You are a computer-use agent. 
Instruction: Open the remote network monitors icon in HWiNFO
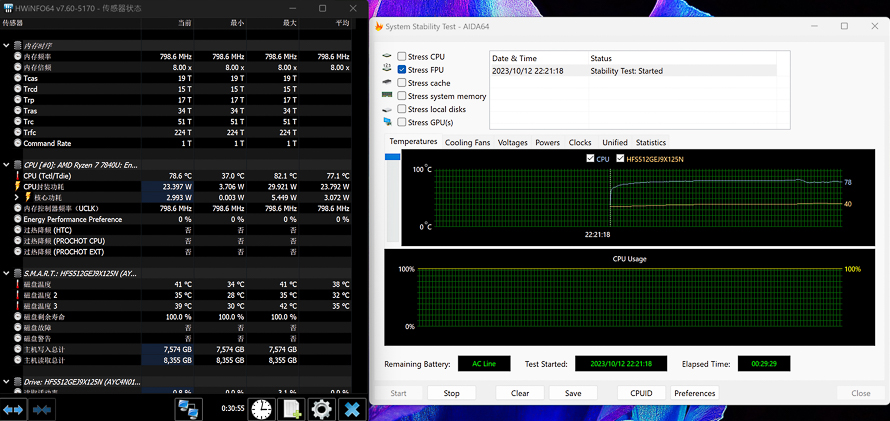(188, 409)
